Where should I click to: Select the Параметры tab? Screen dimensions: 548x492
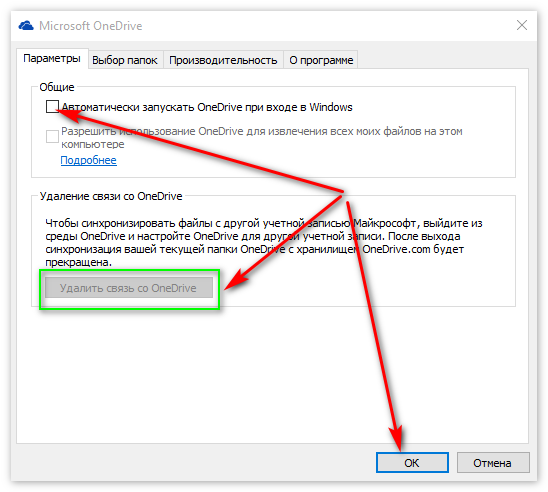(52, 58)
